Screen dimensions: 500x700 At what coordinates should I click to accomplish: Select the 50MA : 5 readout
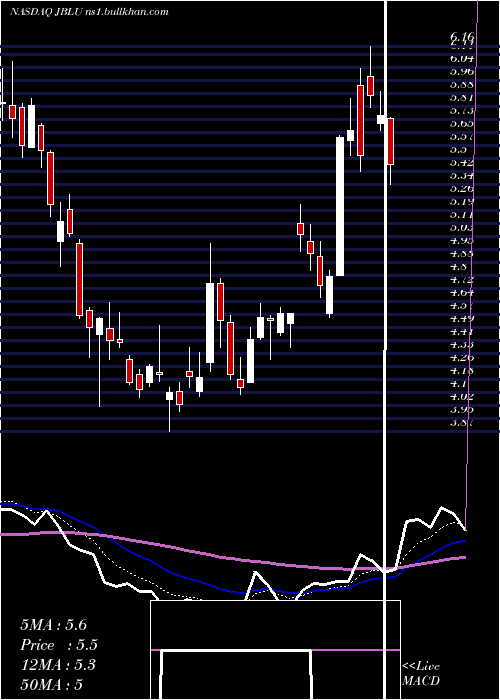coord(52,685)
